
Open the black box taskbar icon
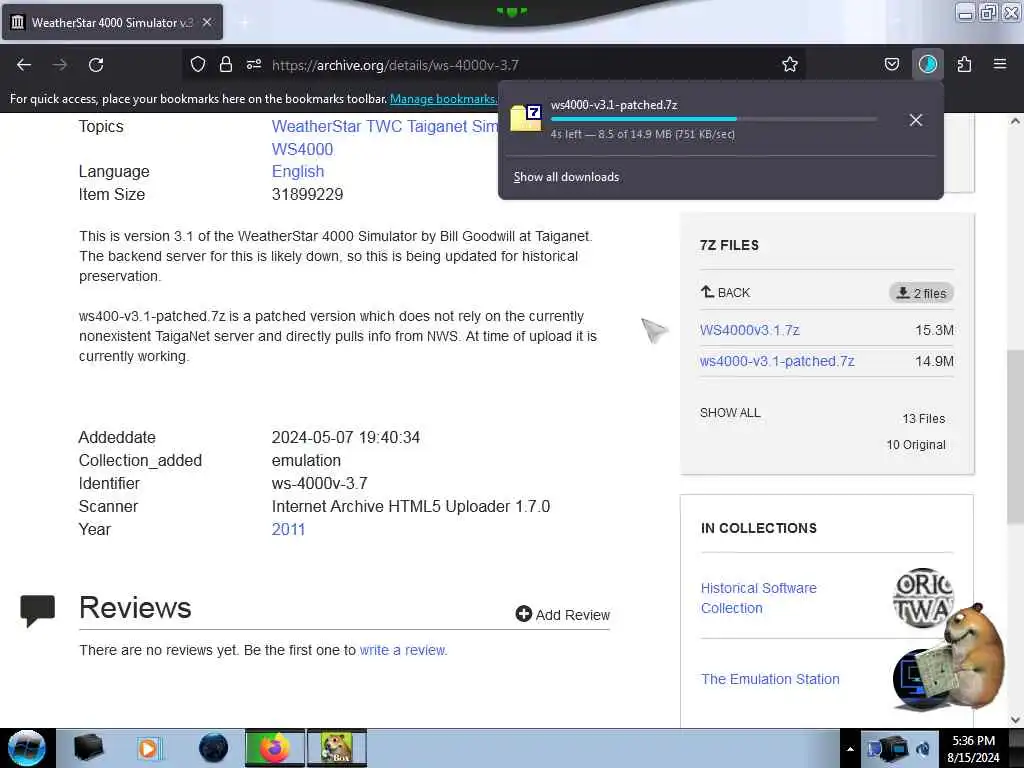(88, 748)
